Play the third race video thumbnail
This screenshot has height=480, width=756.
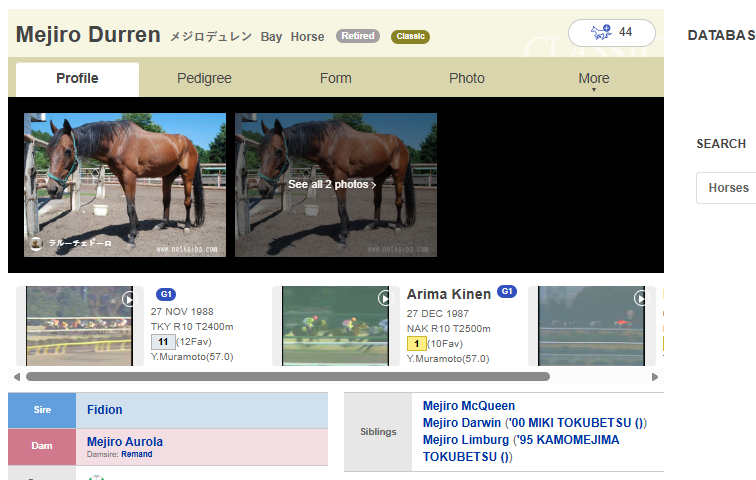pyautogui.click(x=592, y=326)
